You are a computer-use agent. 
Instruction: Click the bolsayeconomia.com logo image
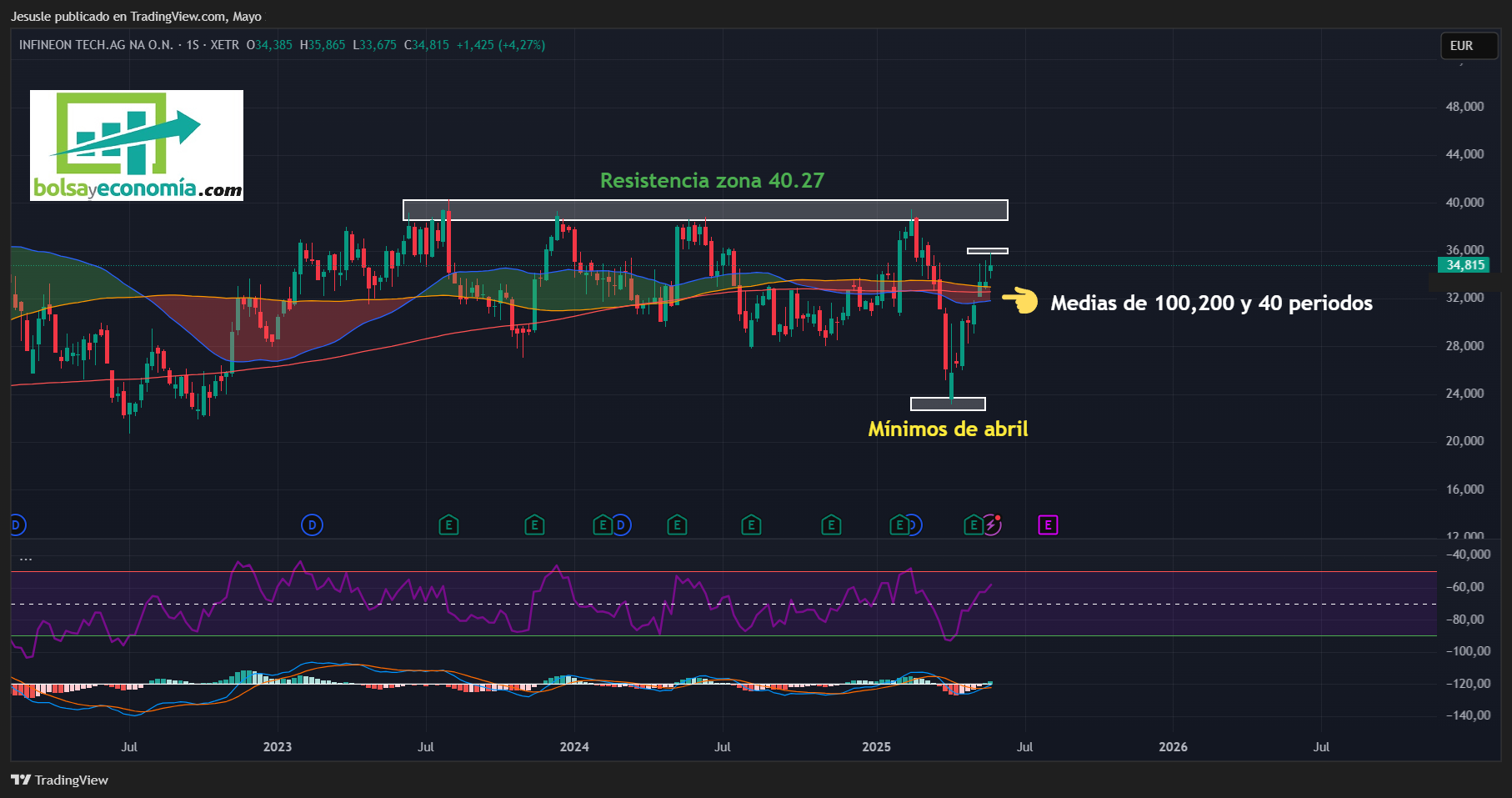(x=137, y=145)
